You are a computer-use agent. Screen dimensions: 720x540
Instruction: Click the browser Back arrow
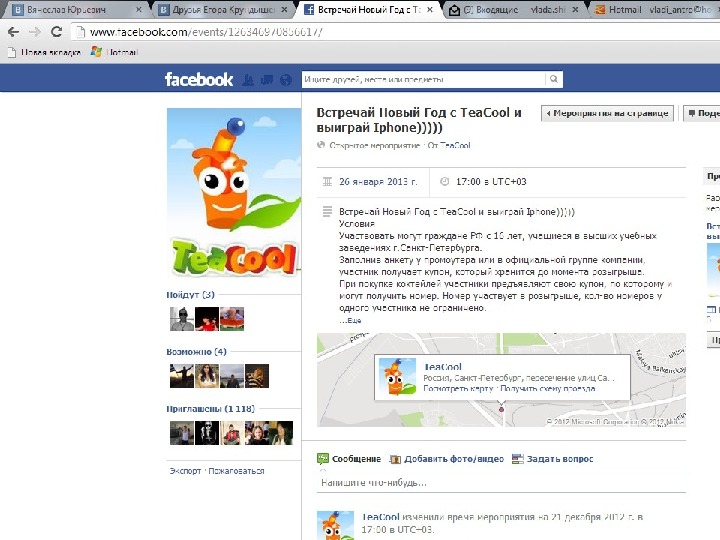click(13, 32)
